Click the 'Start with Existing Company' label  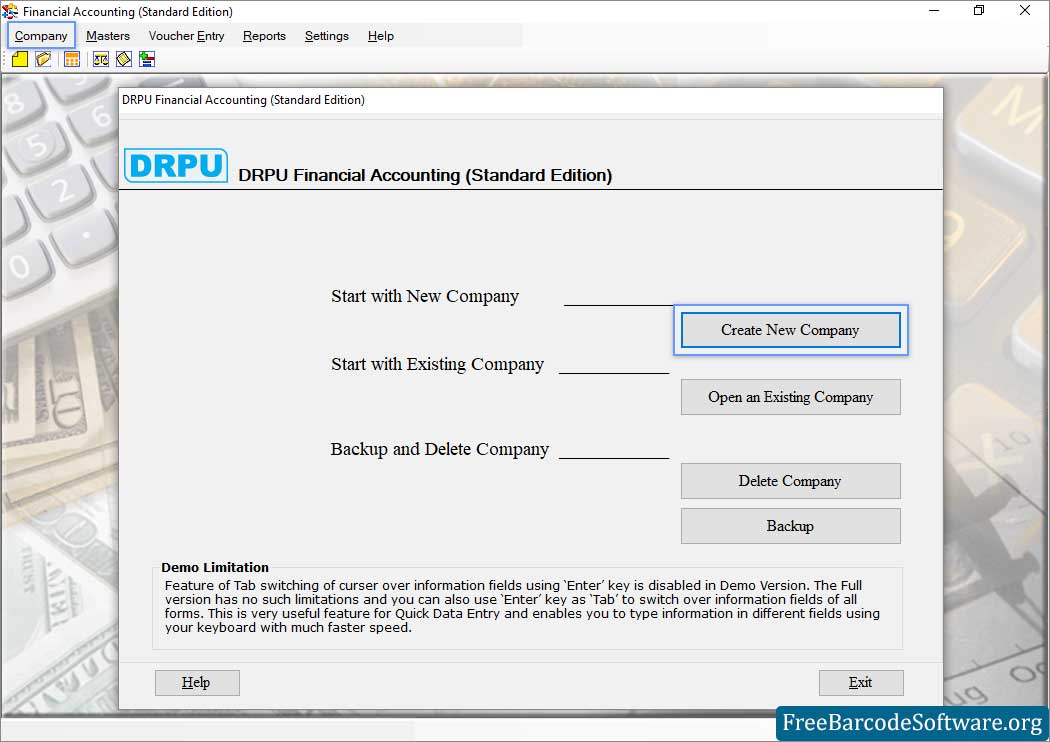pos(437,364)
